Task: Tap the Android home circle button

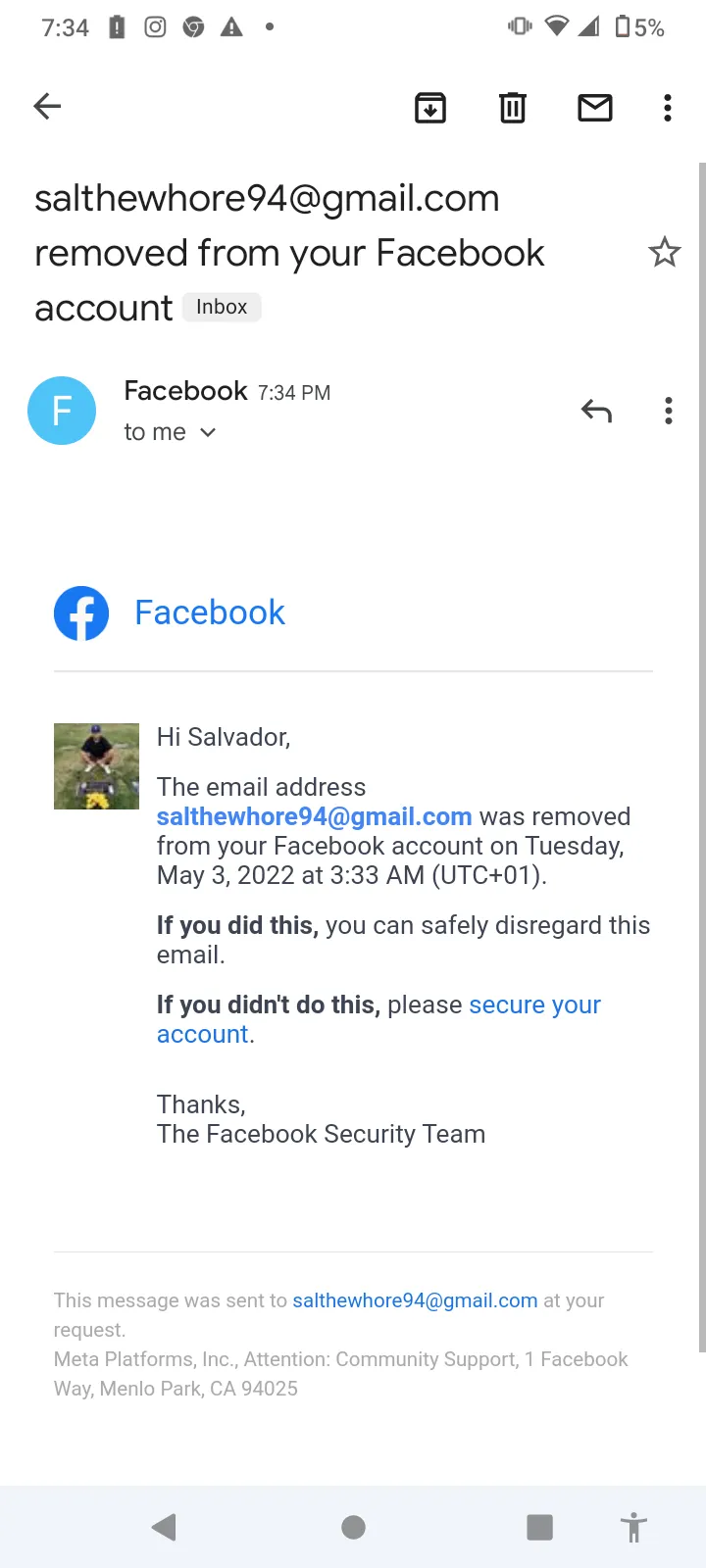Action: [x=353, y=1527]
